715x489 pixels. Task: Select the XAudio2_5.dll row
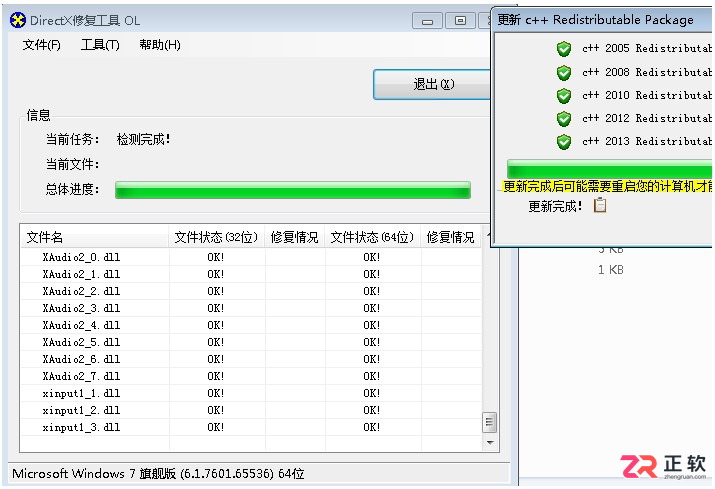[x=251, y=342]
